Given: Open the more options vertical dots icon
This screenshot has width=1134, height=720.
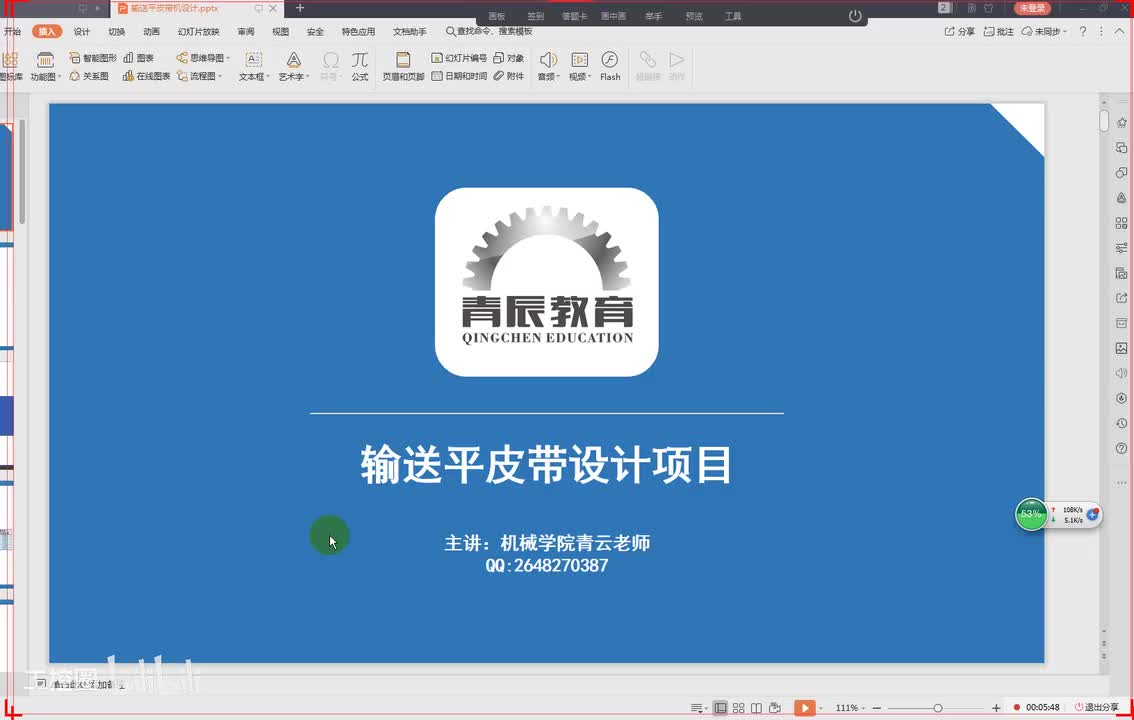Looking at the screenshot, I should point(1101,31).
